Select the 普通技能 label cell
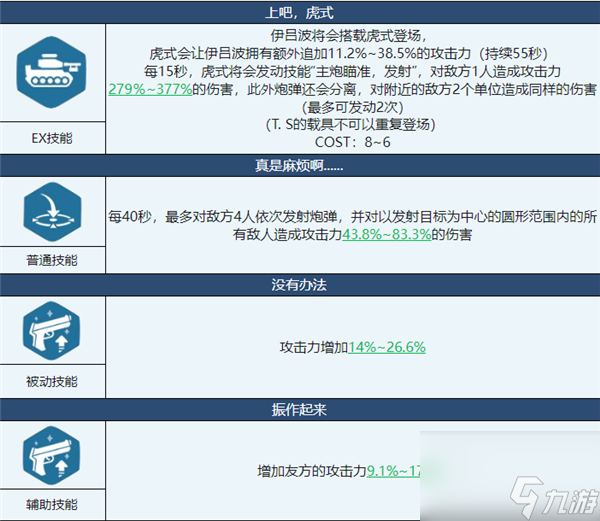The image size is (600, 521). (51, 260)
